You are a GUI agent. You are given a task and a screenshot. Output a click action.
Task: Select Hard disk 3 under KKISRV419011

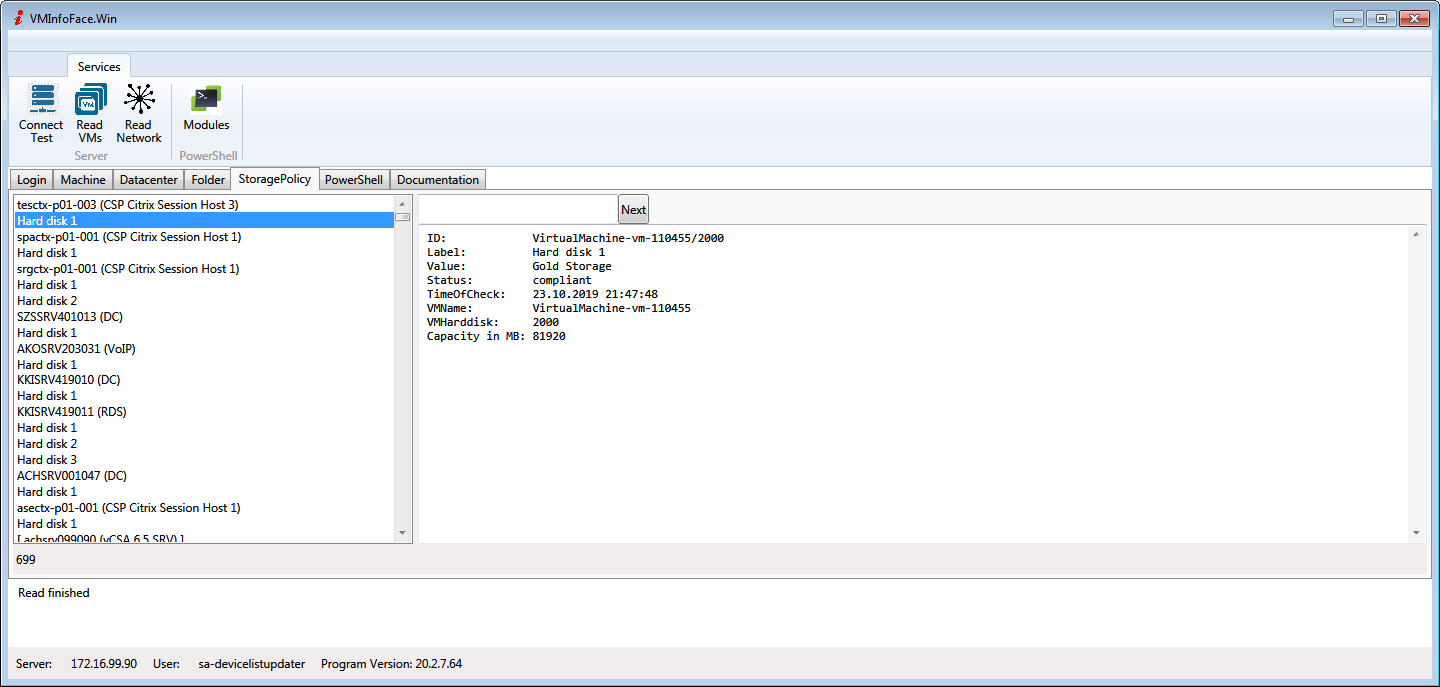coord(204,459)
